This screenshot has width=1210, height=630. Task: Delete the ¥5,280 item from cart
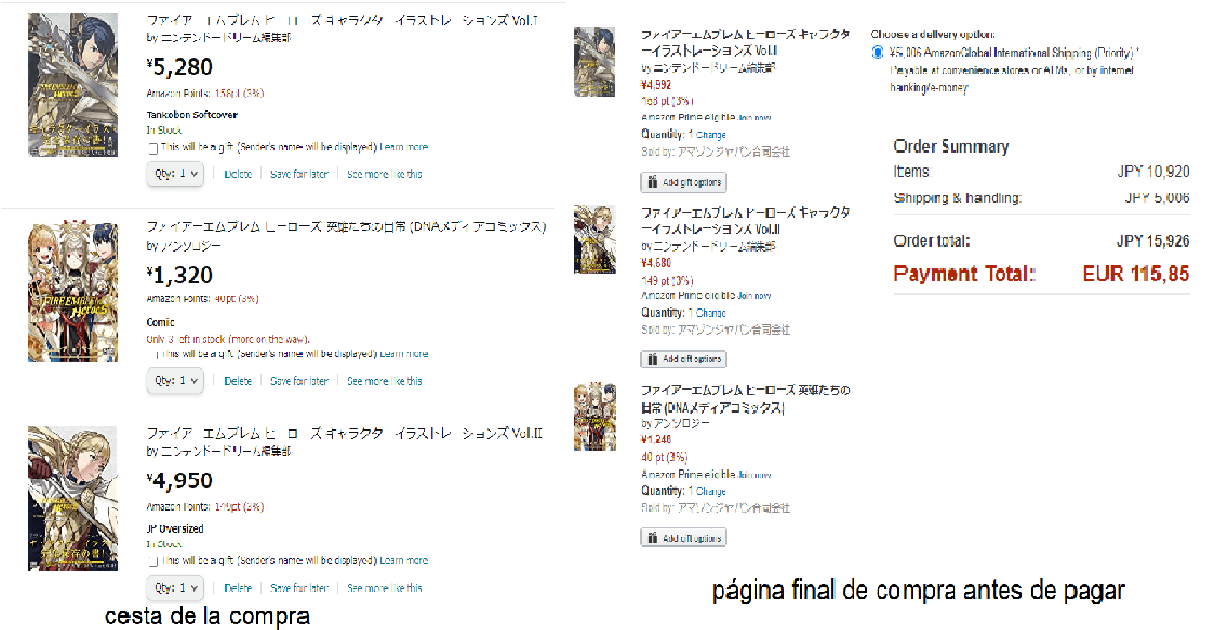point(238,174)
